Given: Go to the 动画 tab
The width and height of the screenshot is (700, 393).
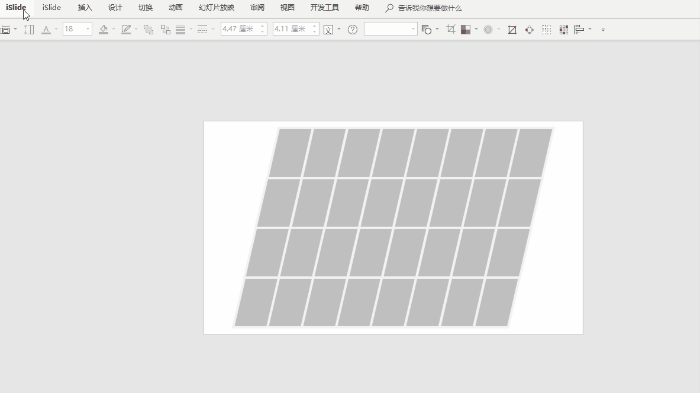Looking at the screenshot, I should (175, 8).
